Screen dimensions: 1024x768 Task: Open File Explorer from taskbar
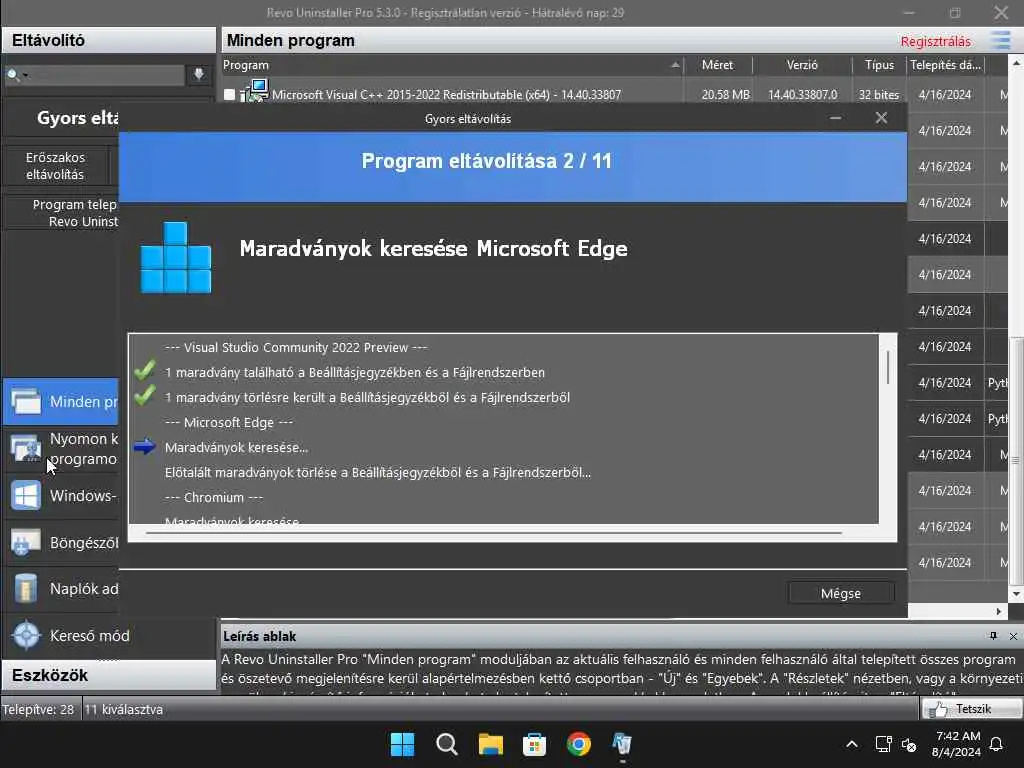(x=490, y=744)
